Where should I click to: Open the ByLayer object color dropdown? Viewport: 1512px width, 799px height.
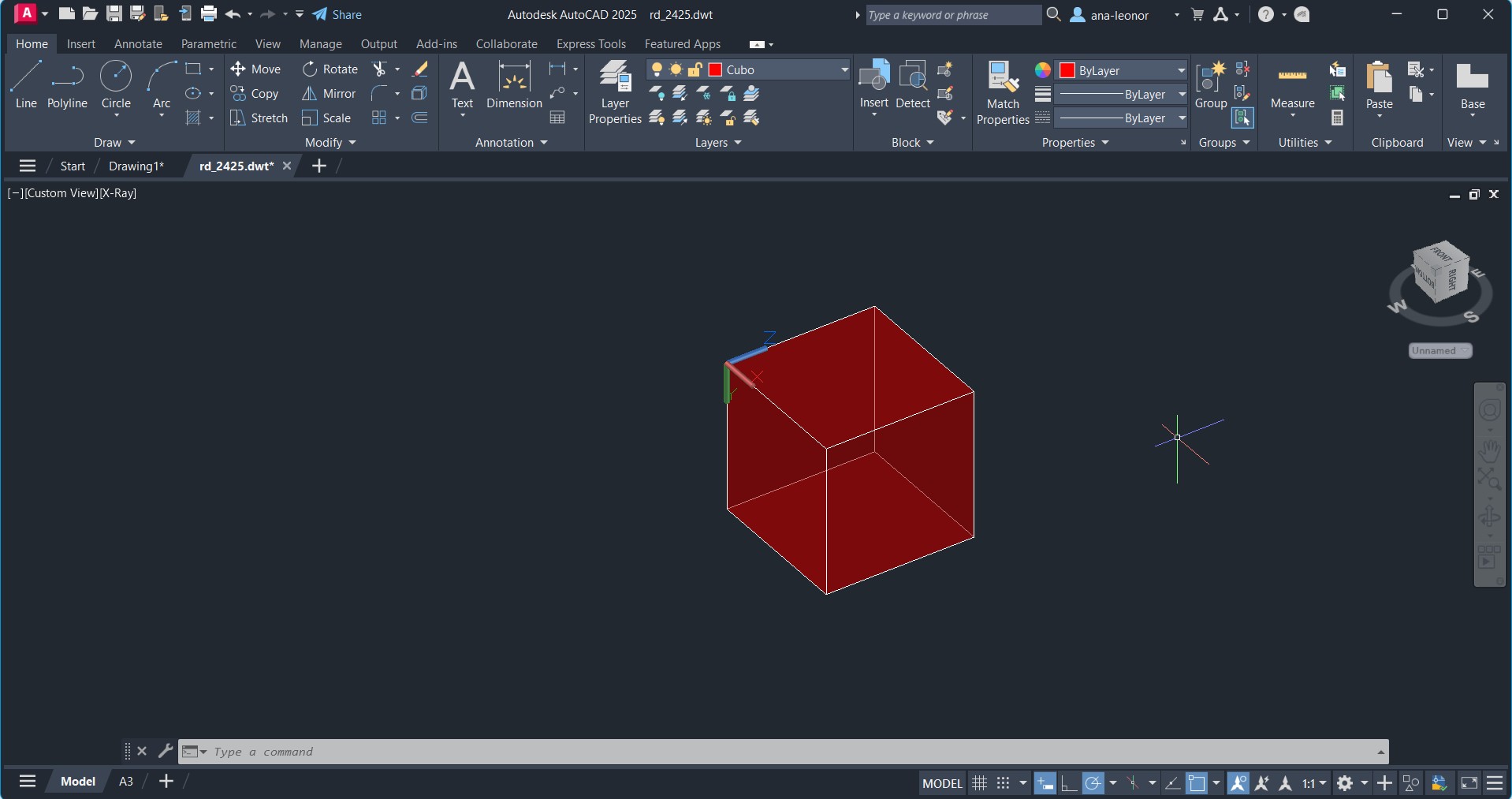tap(1181, 71)
